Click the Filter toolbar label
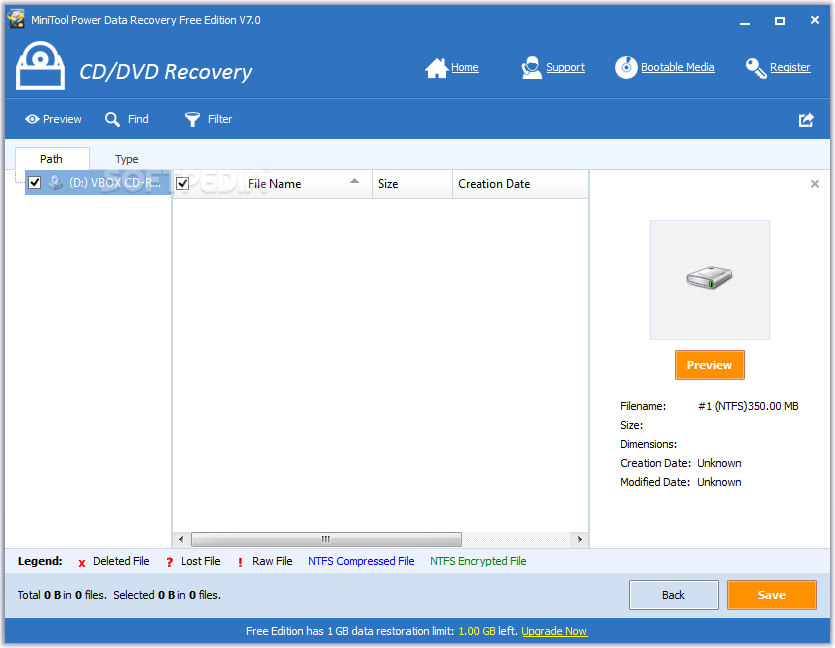The width and height of the screenshot is (835, 648). click(x=220, y=119)
